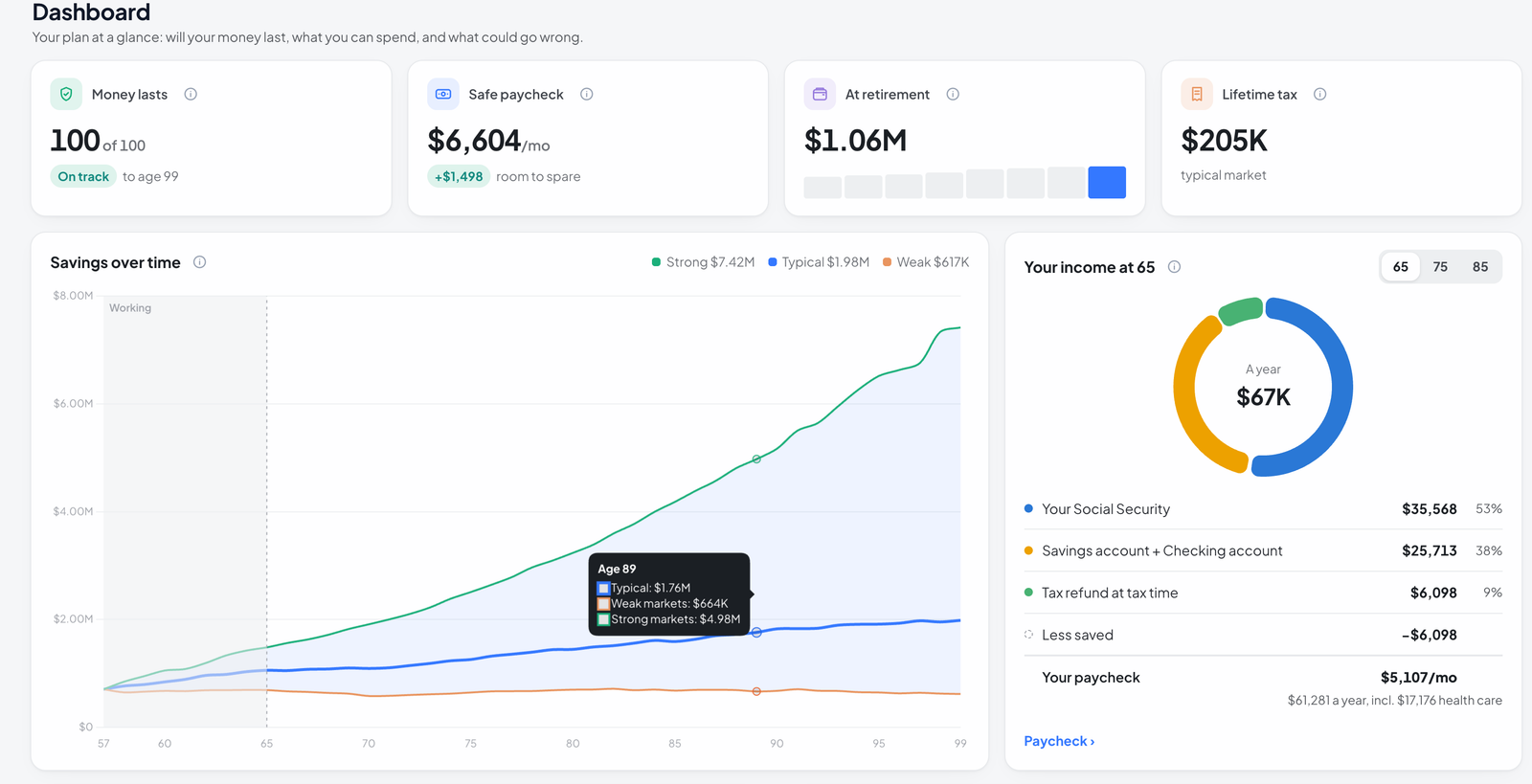Screen dimensions: 1532x784
Task: Click the Your Social Security row label
Action: pos(1106,509)
